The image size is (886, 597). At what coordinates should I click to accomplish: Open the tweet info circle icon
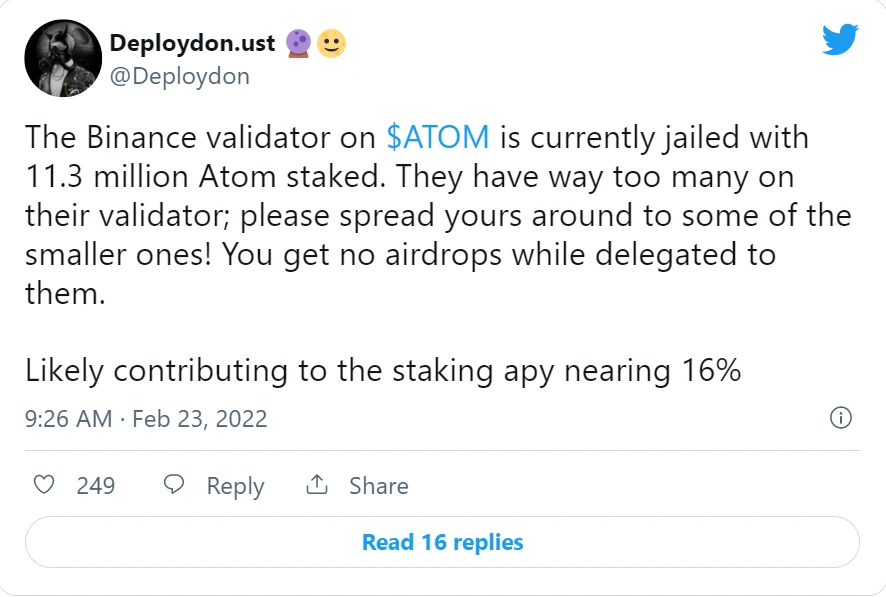click(840, 418)
